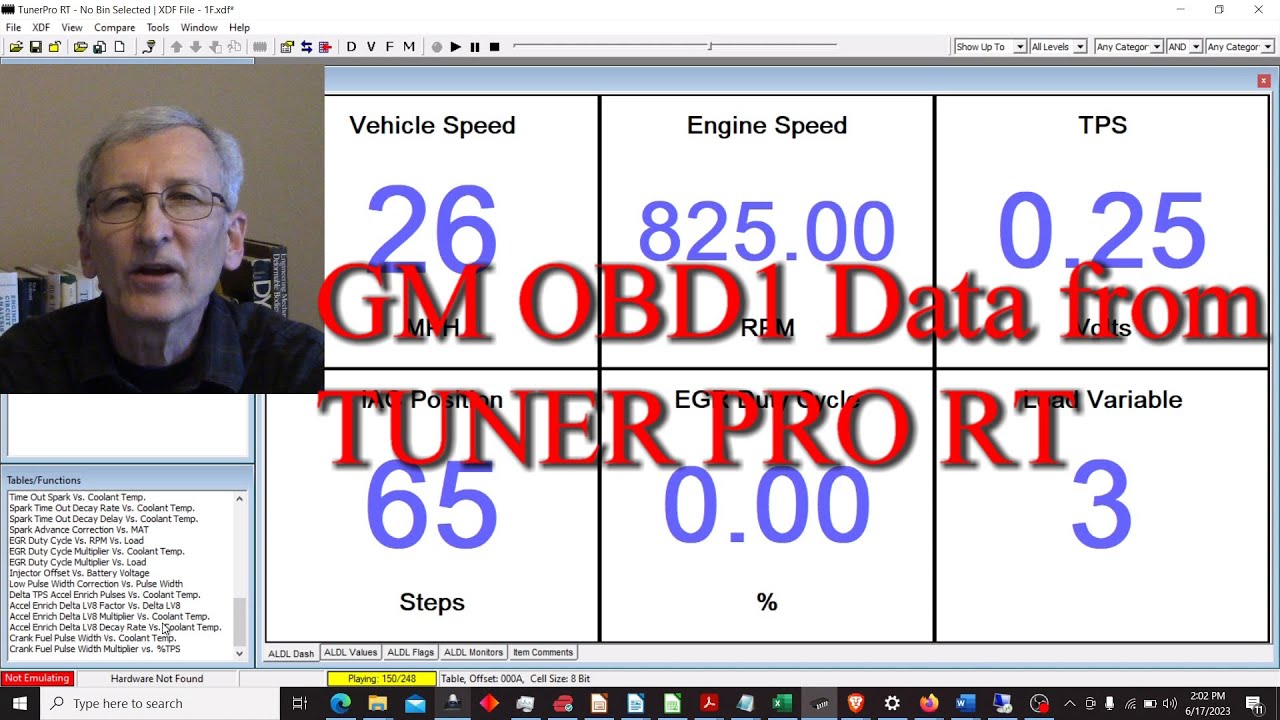1280x720 pixels.
Task: Click the Hardware Not Found status
Action: coord(157,679)
